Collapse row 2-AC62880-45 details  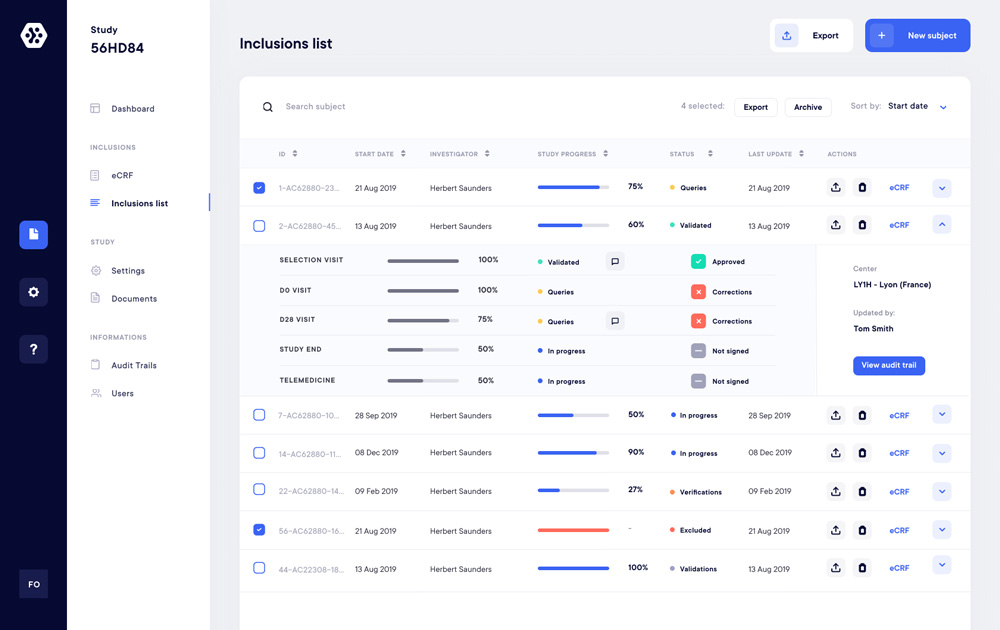[x=942, y=224]
